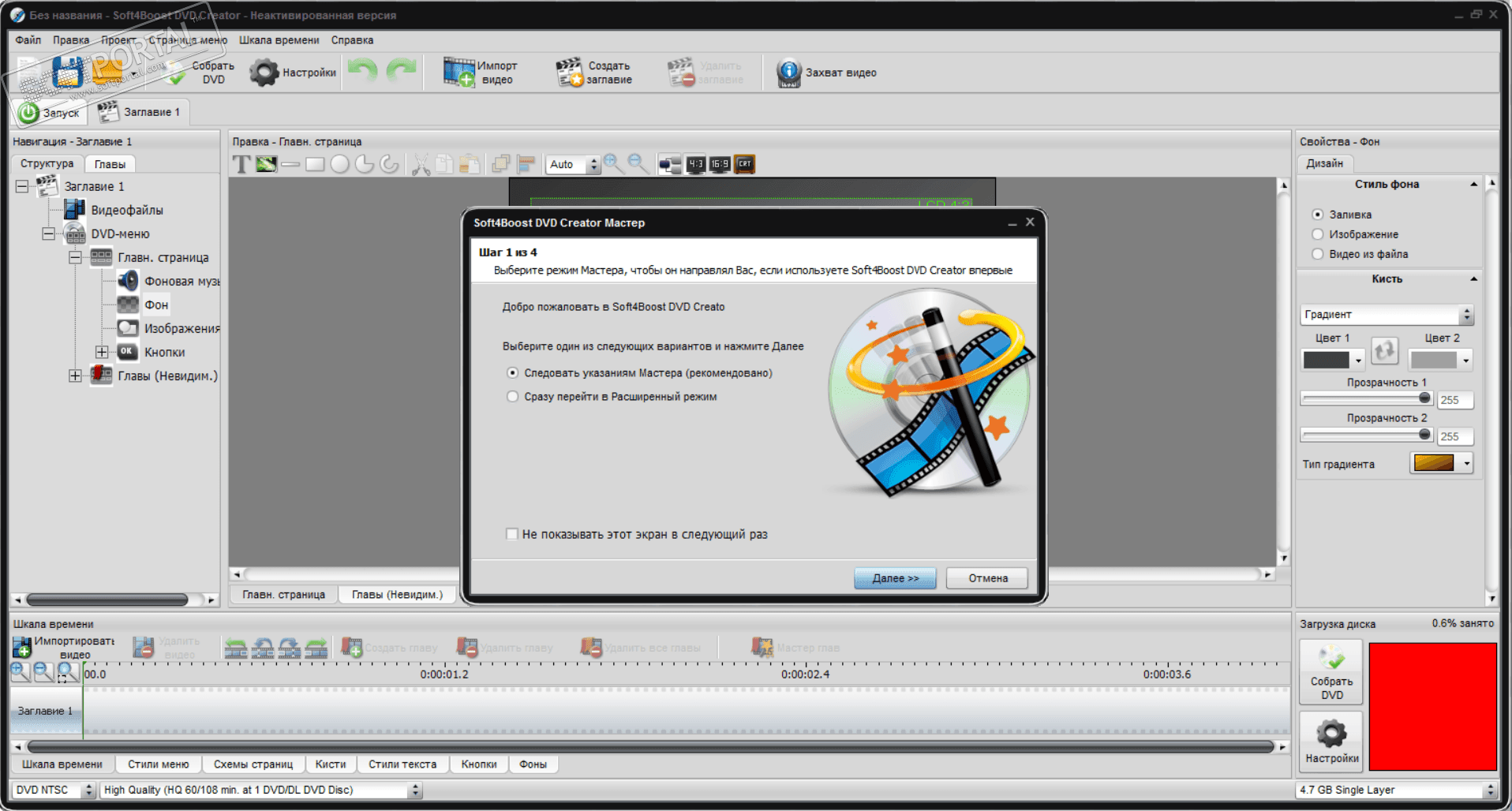This screenshot has height=811, width=1512.
Task: Collapse the Стиль фона section
Action: pos(1473,185)
